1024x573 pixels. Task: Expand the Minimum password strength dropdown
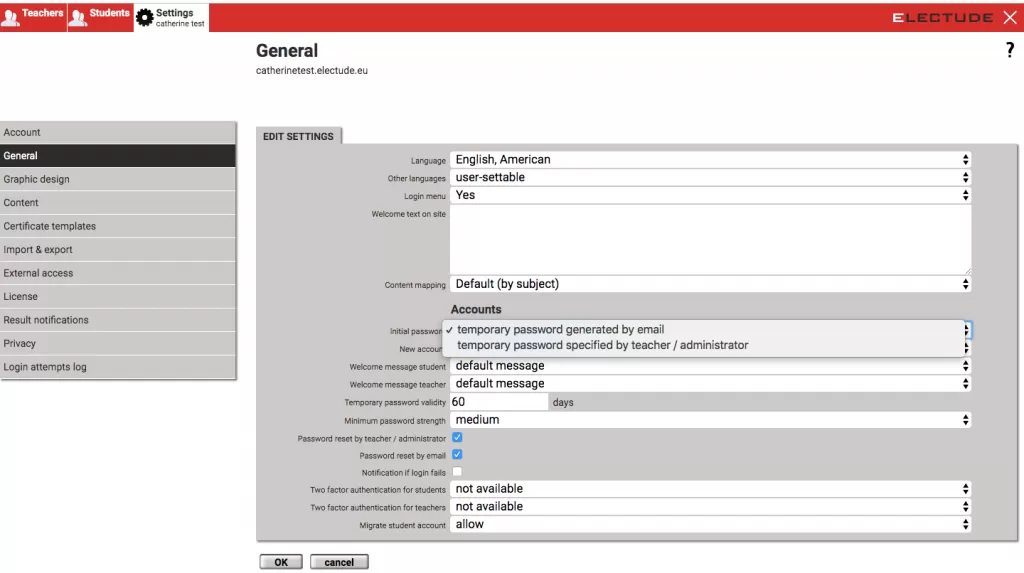click(x=710, y=420)
